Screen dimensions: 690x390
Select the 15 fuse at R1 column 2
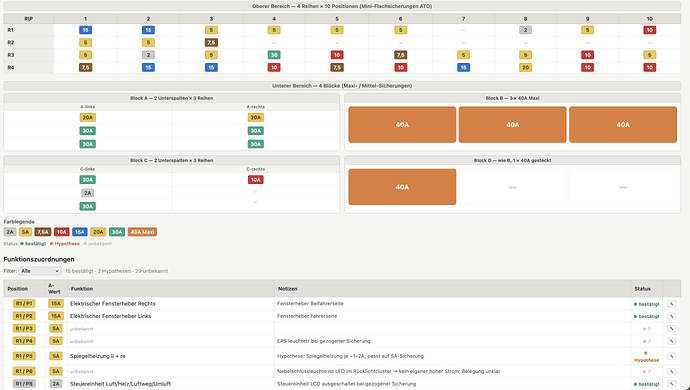[148, 30]
